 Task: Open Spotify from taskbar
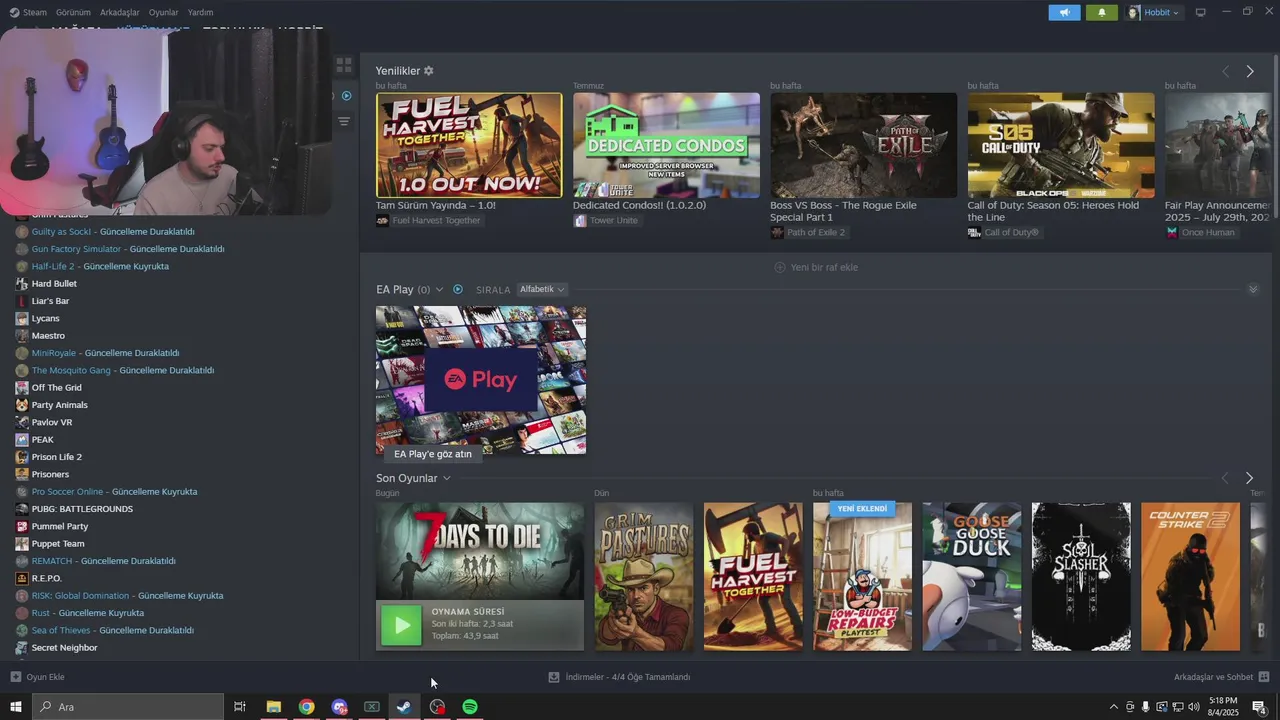pyautogui.click(x=470, y=707)
